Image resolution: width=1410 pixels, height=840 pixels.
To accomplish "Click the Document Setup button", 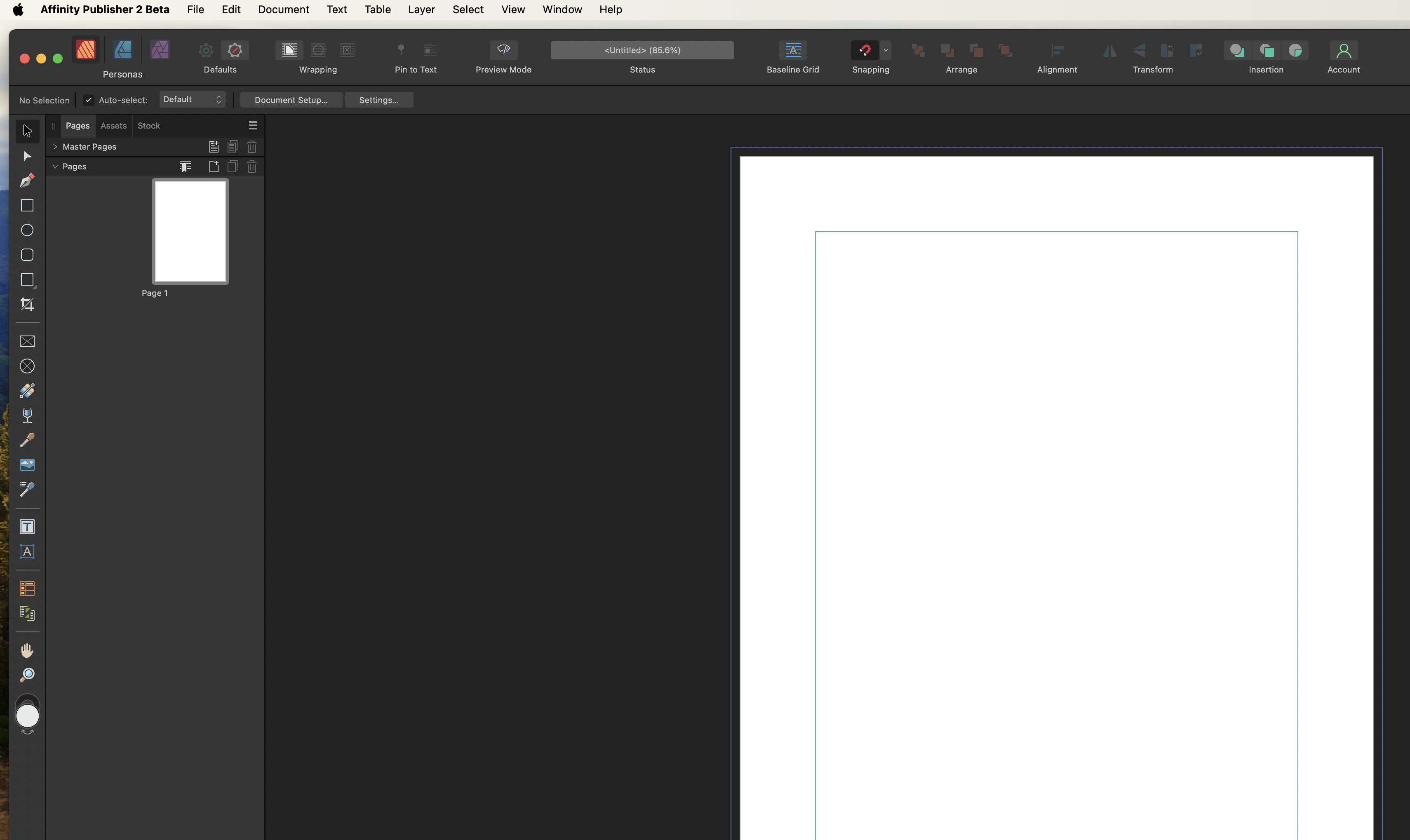I will tap(291, 100).
